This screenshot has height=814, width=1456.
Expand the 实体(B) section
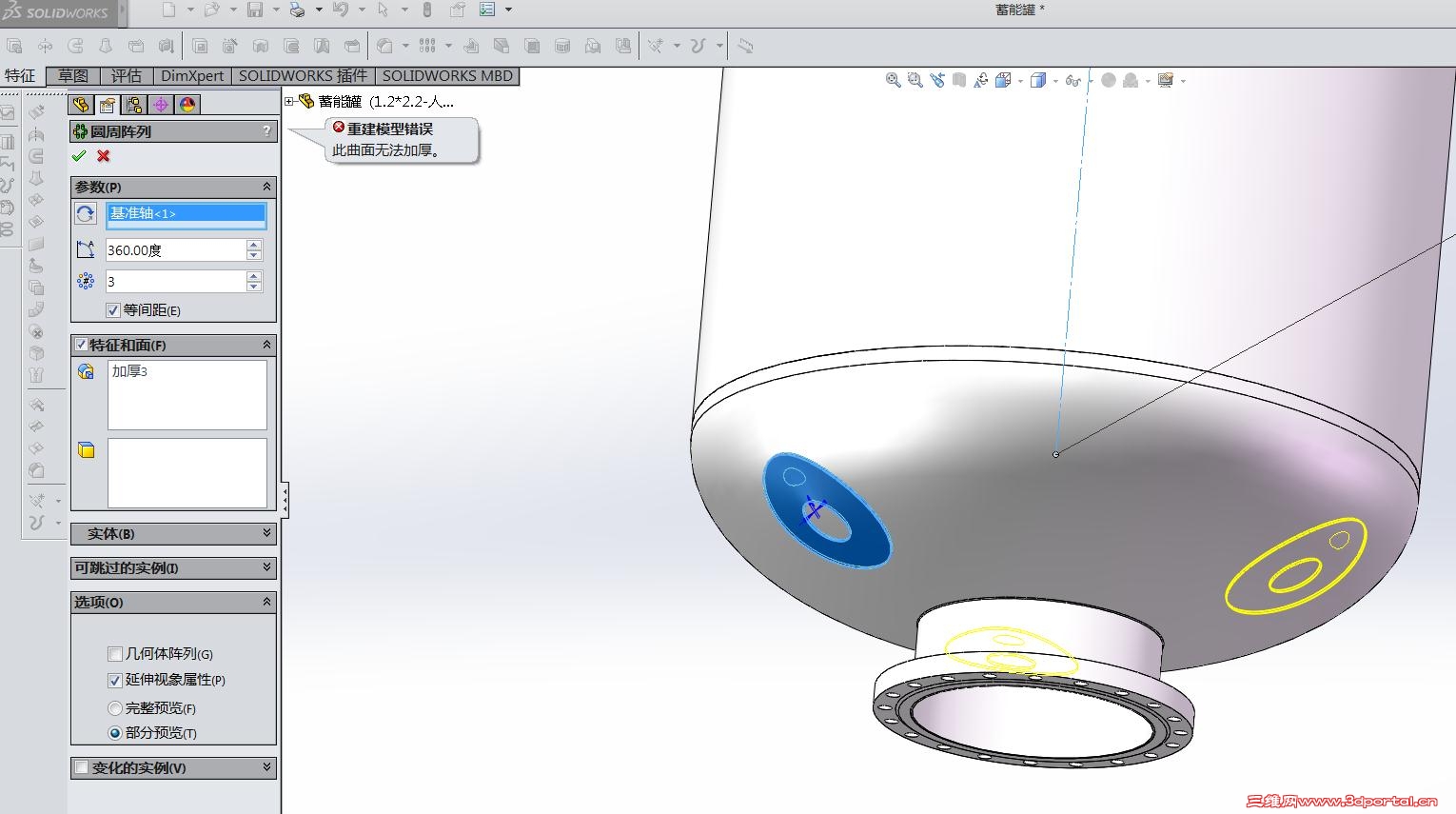point(266,533)
